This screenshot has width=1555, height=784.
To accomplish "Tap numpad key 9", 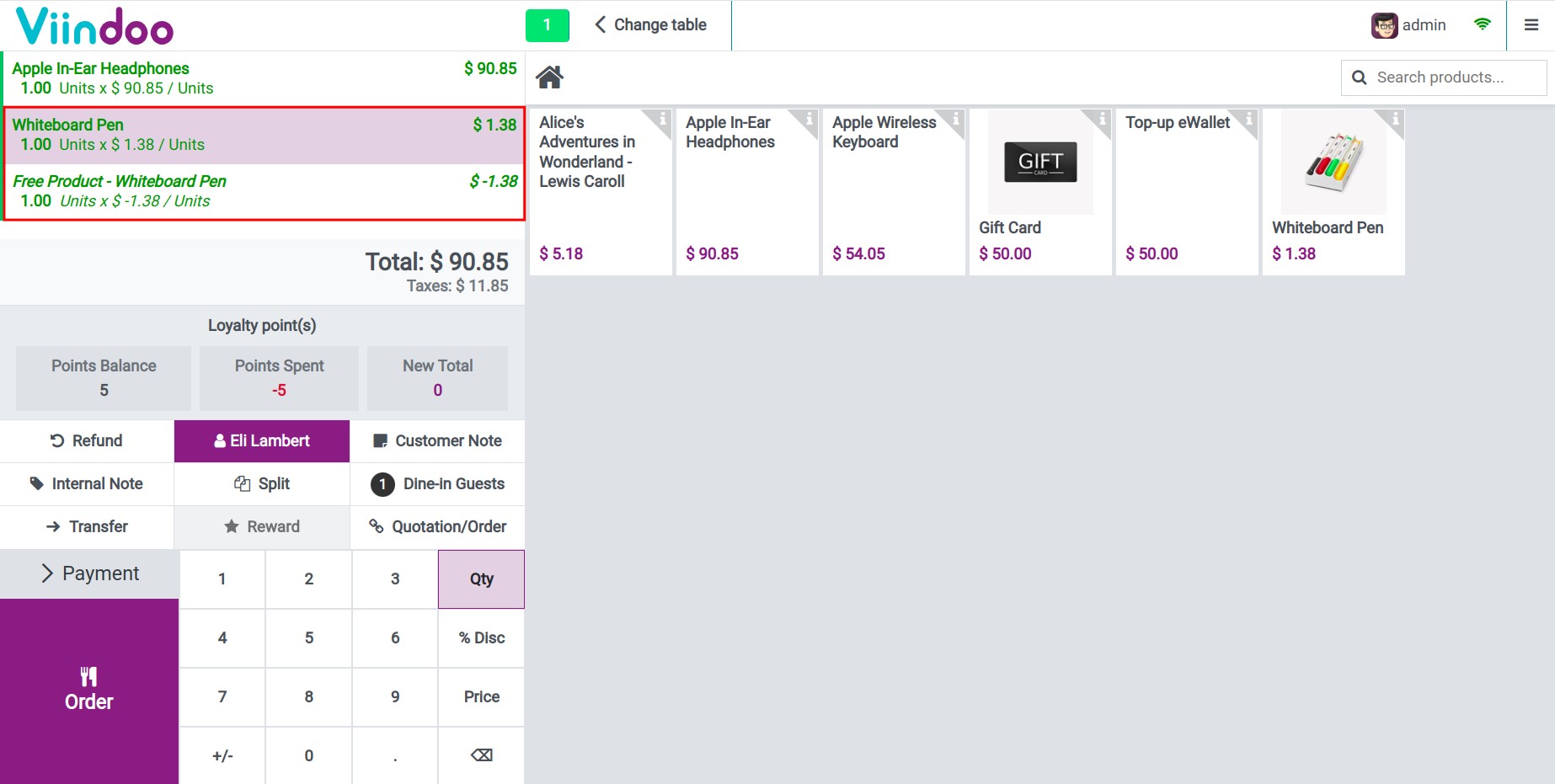I will click(x=395, y=697).
